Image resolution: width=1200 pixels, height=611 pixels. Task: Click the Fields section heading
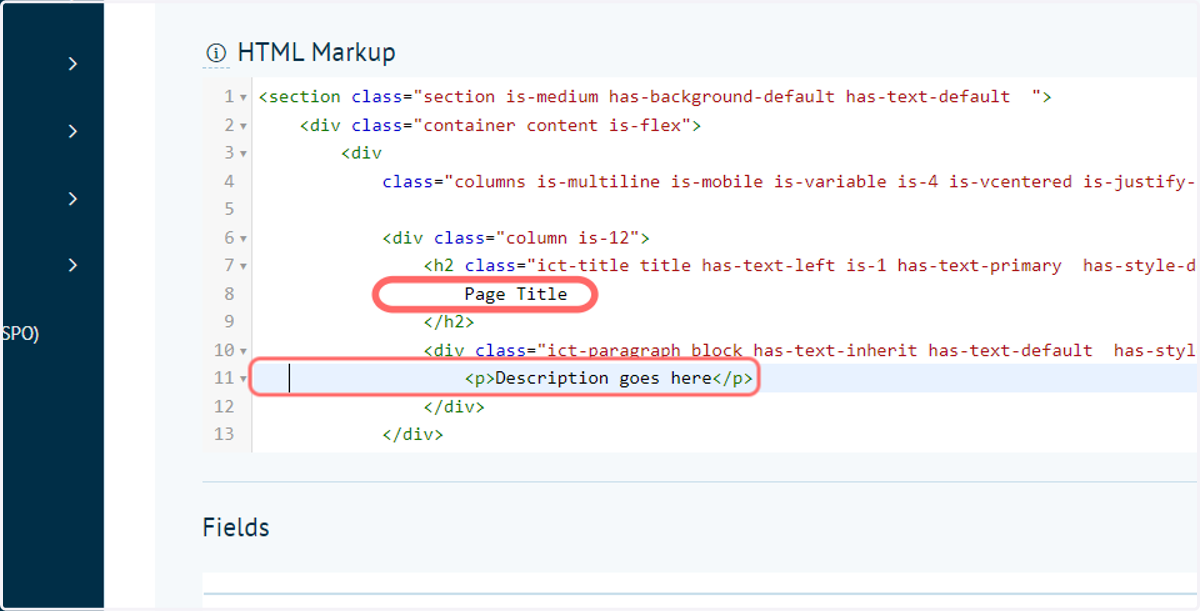[236, 527]
